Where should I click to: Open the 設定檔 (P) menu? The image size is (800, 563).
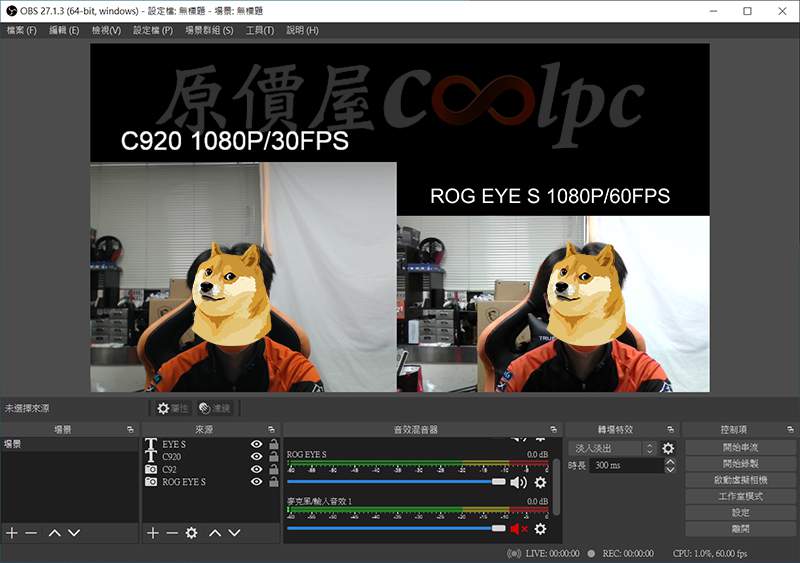click(x=153, y=30)
